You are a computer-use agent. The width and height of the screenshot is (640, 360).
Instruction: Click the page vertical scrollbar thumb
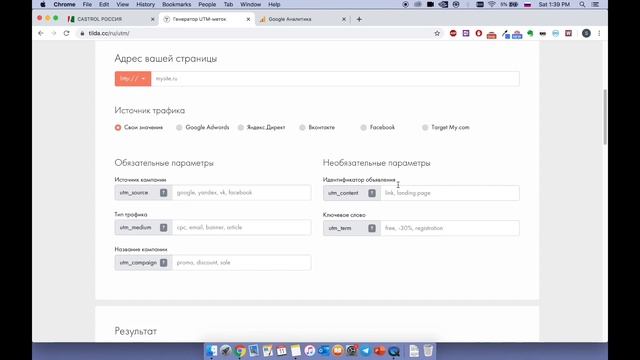point(604,117)
